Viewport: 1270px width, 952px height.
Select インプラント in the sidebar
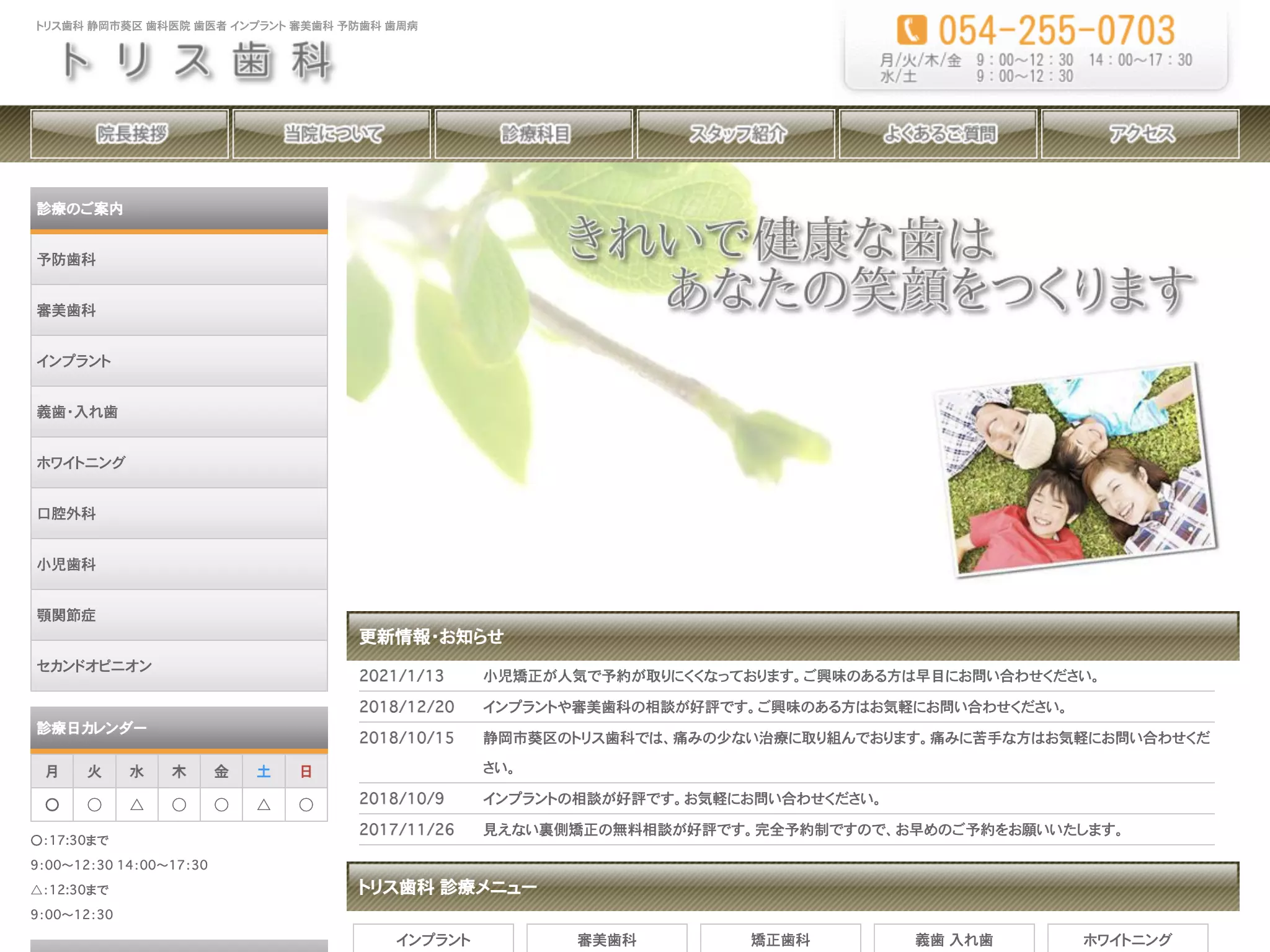point(179,361)
